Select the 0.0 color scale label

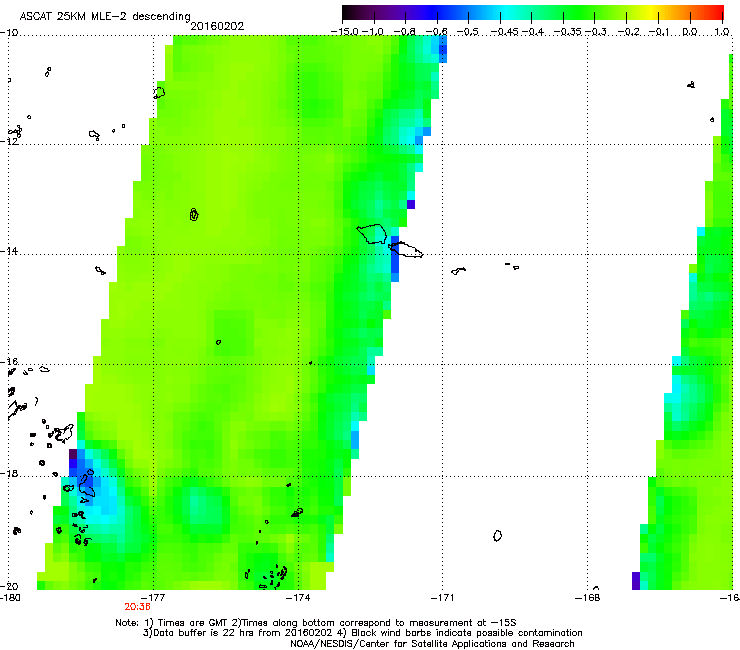tap(690, 32)
